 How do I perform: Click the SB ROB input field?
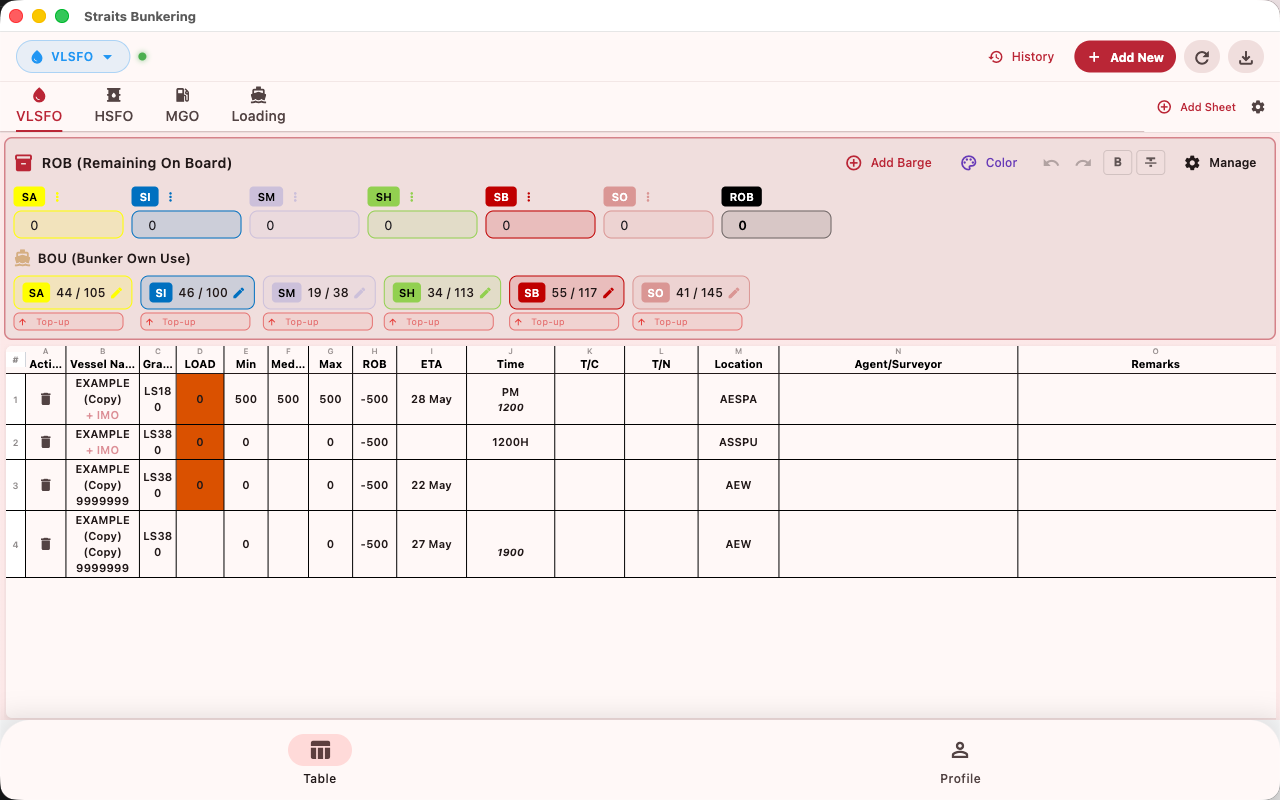(541, 225)
